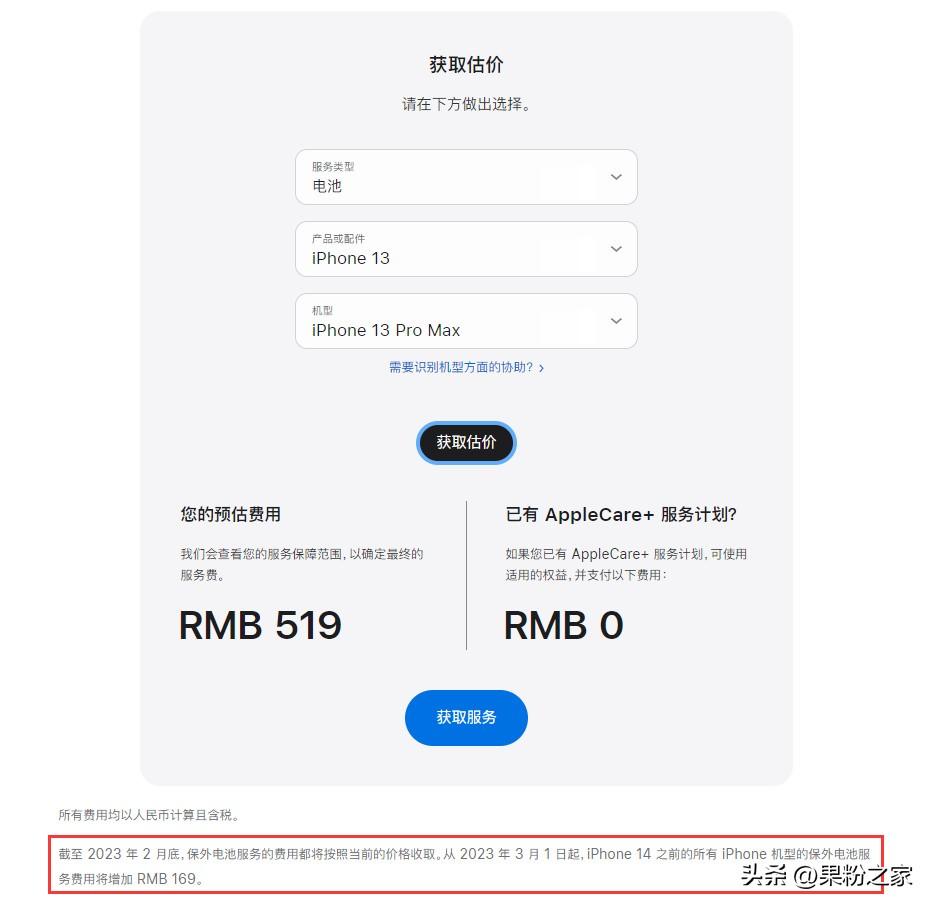Click the 我们会查看您的服务保障范围 description text
934x908 pixels.
302,564
